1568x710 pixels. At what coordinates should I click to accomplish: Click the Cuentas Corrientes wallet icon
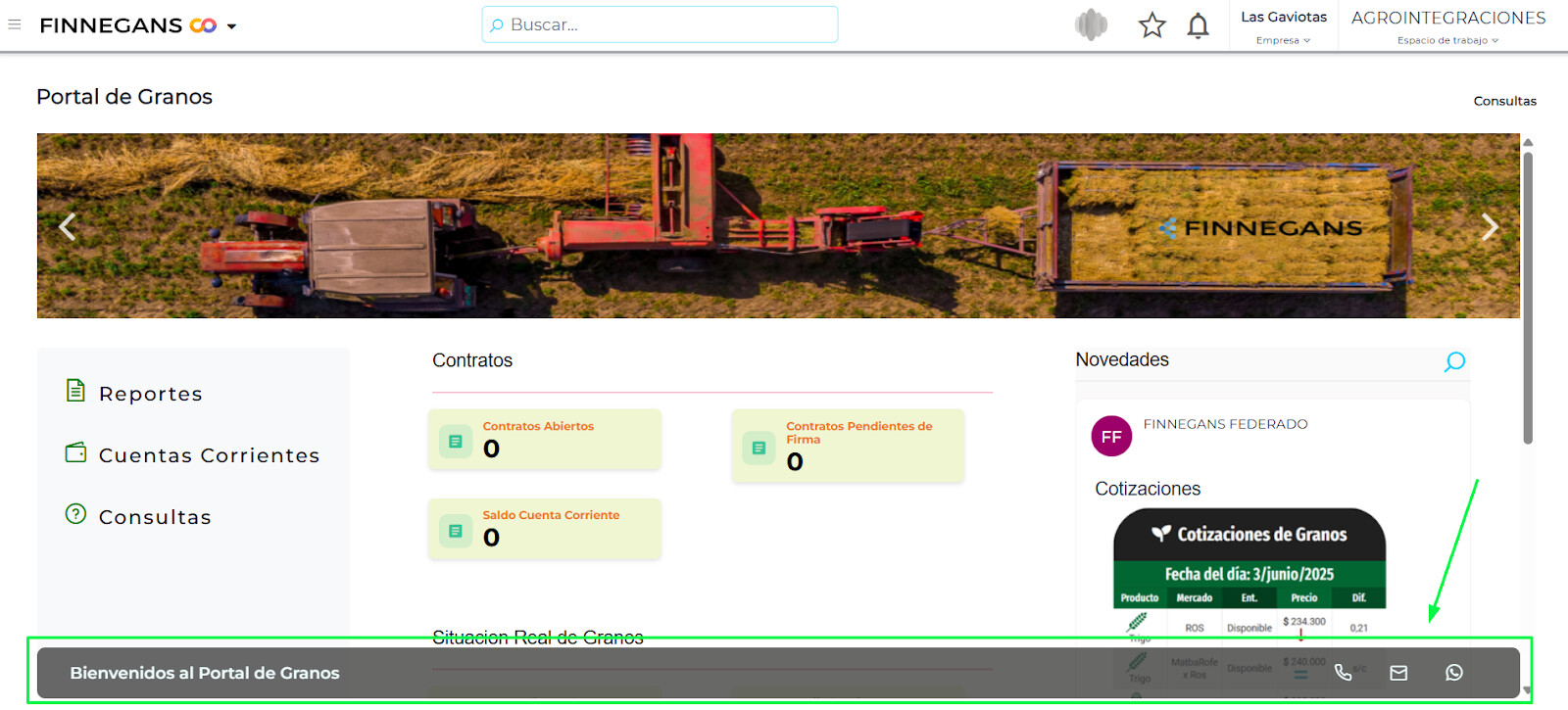75,452
